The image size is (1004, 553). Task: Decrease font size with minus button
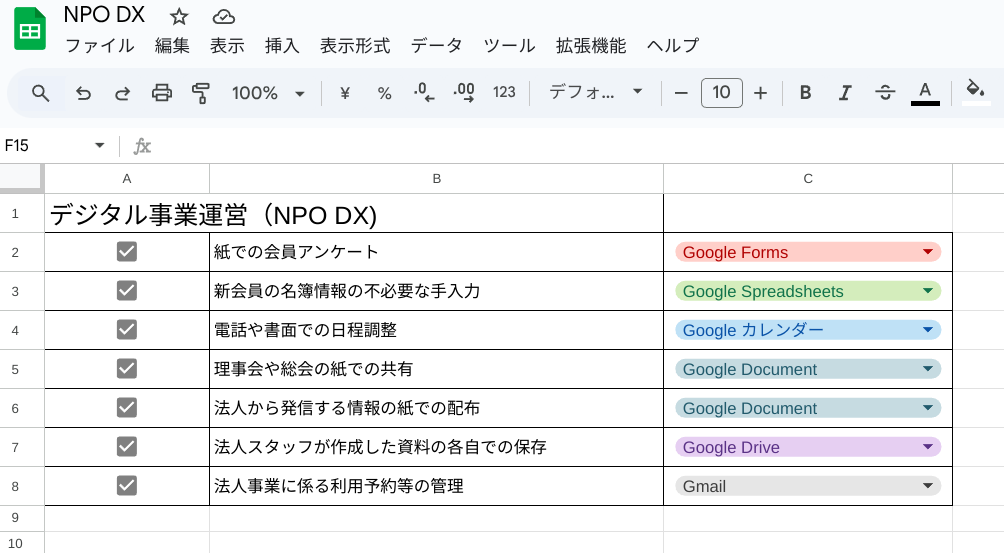point(681,93)
